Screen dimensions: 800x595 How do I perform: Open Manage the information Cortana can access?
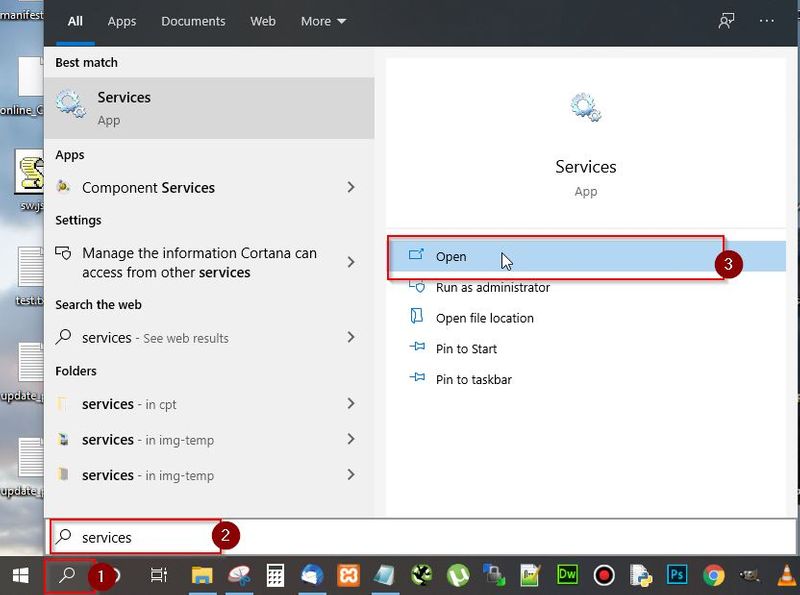coord(209,262)
